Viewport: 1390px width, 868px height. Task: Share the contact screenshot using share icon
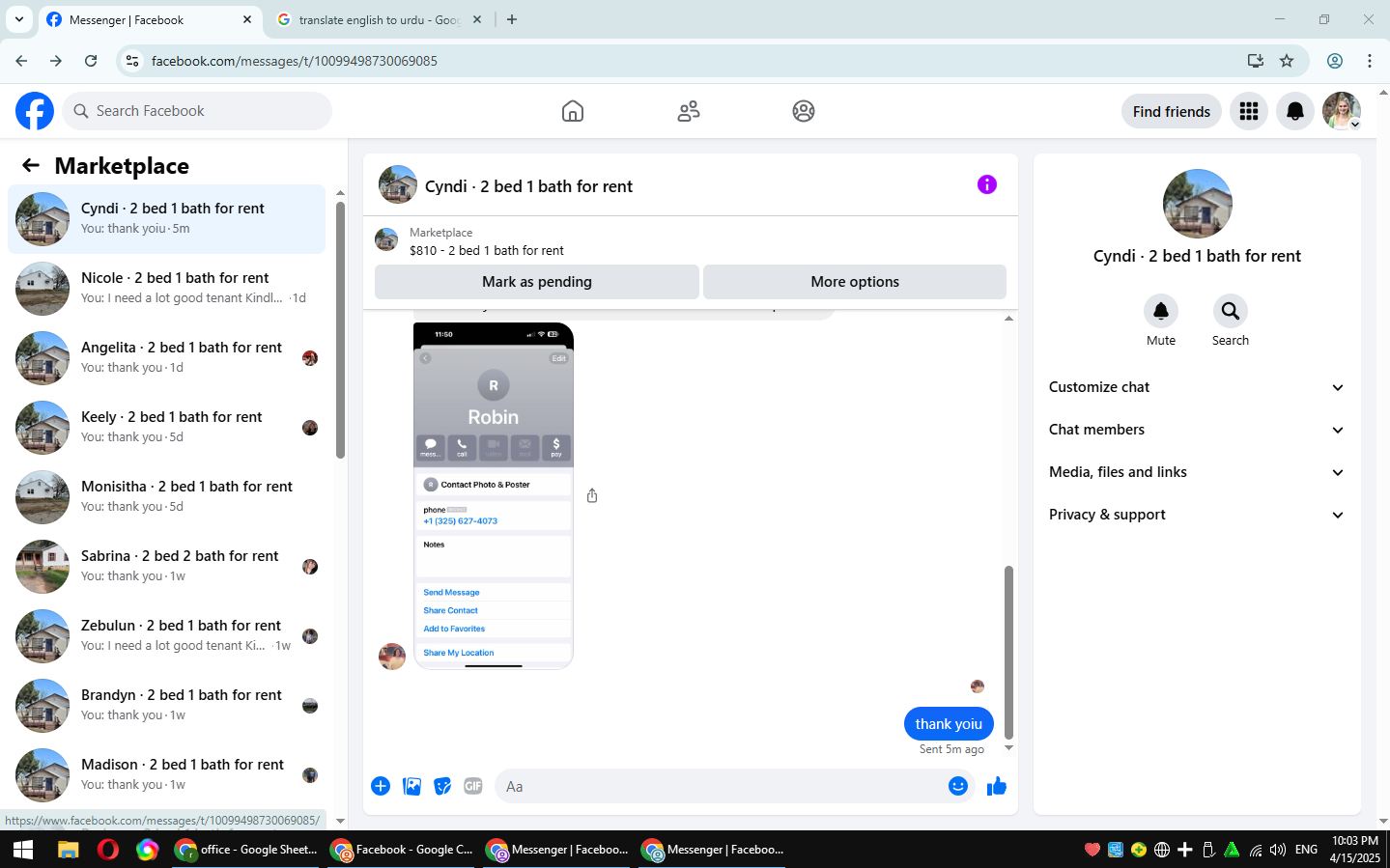[592, 495]
